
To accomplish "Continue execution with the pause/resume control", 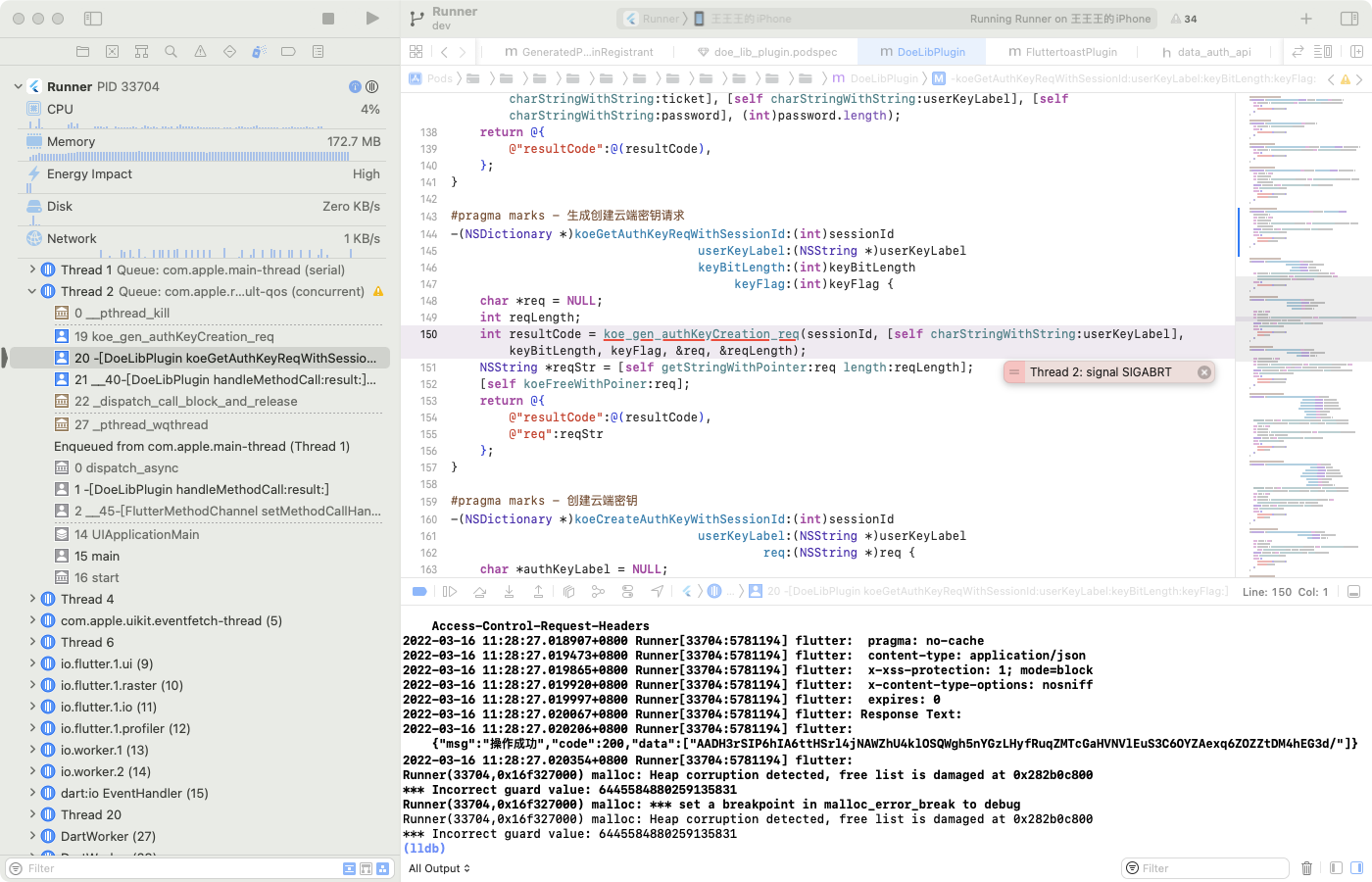I will pos(450,590).
